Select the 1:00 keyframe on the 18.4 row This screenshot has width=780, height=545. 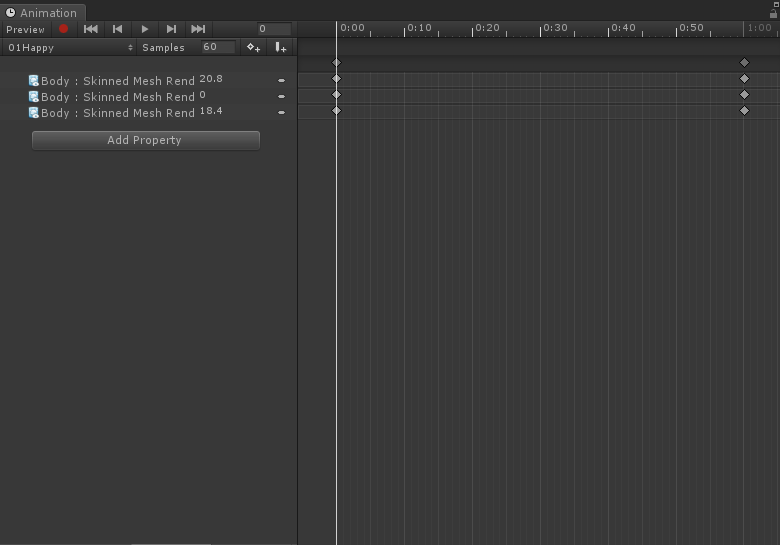744,110
